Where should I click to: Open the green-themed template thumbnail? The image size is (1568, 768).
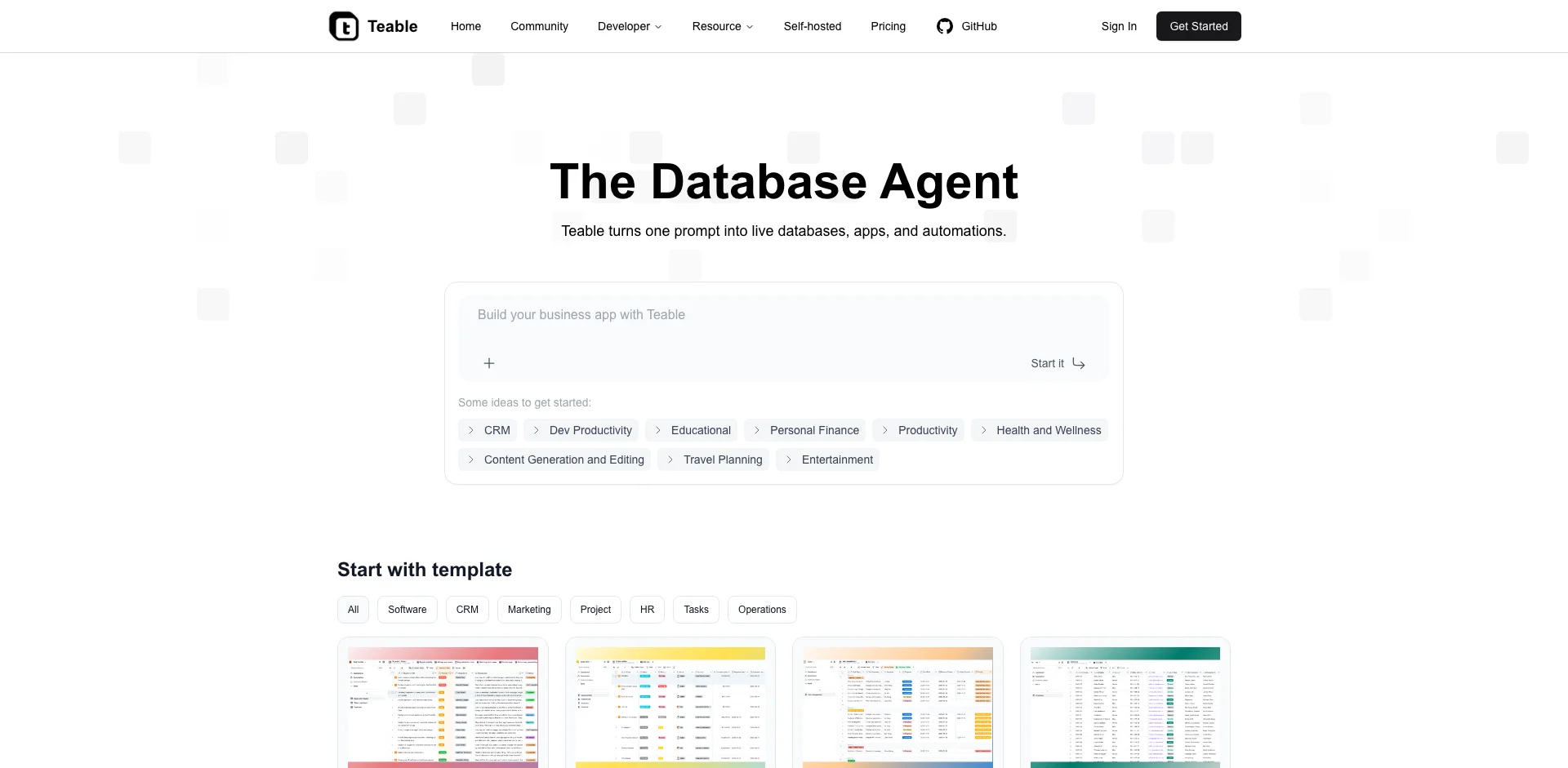pos(1125,706)
